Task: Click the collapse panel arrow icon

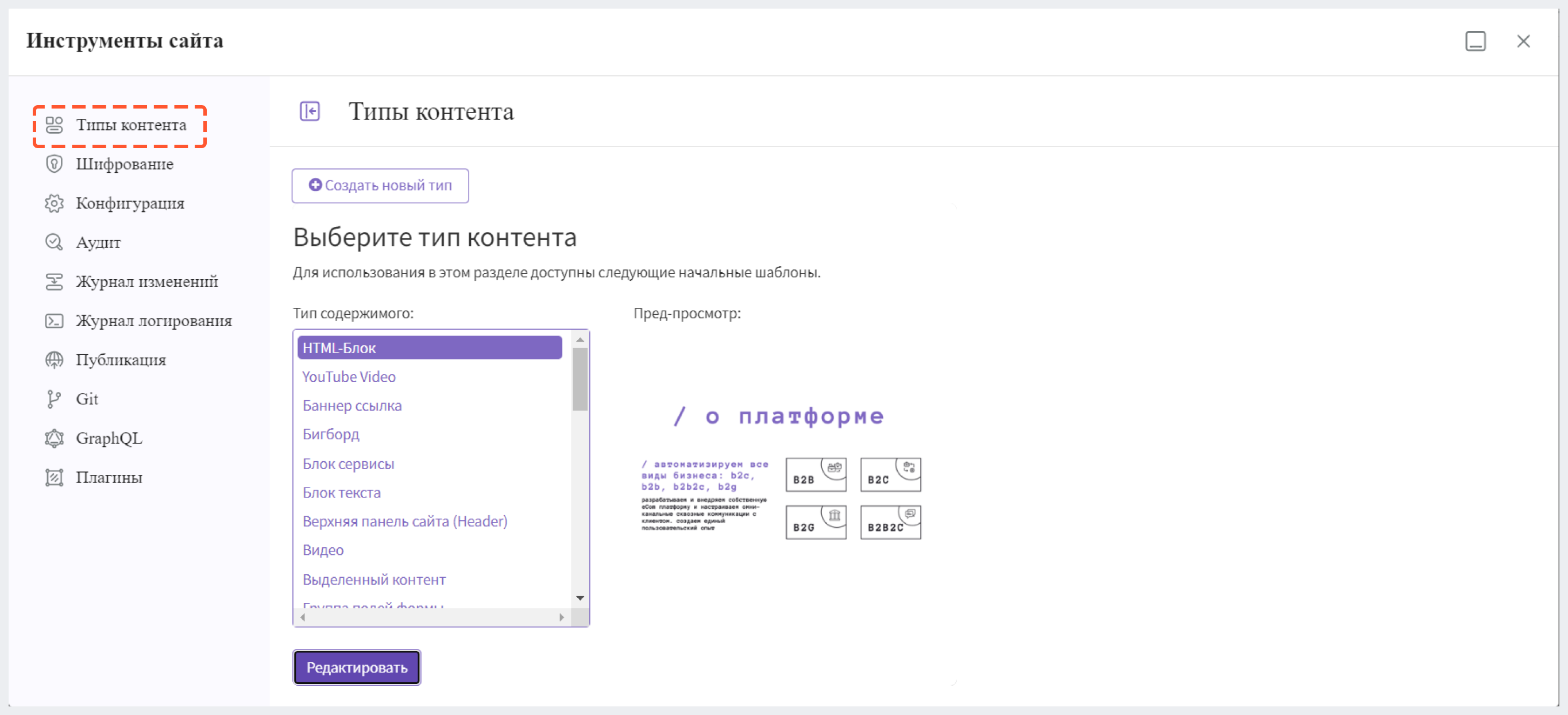Action: tap(310, 111)
